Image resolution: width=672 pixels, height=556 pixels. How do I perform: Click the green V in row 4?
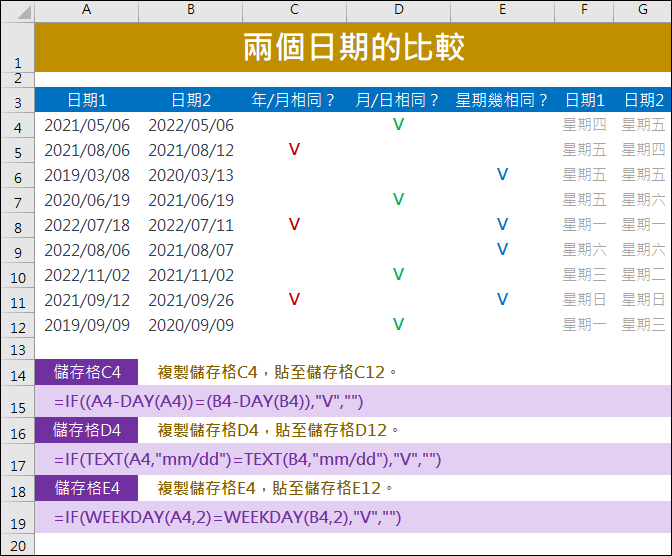(x=399, y=124)
